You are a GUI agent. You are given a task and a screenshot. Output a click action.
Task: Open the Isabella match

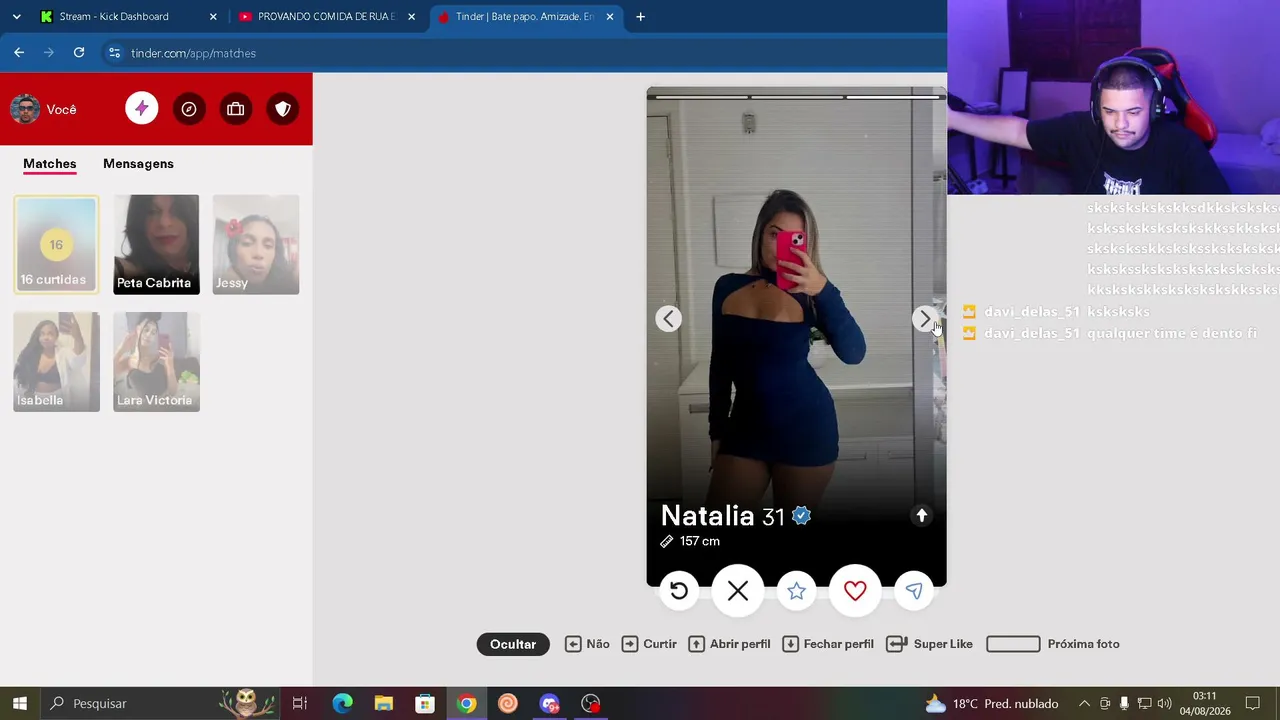tap(56, 362)
